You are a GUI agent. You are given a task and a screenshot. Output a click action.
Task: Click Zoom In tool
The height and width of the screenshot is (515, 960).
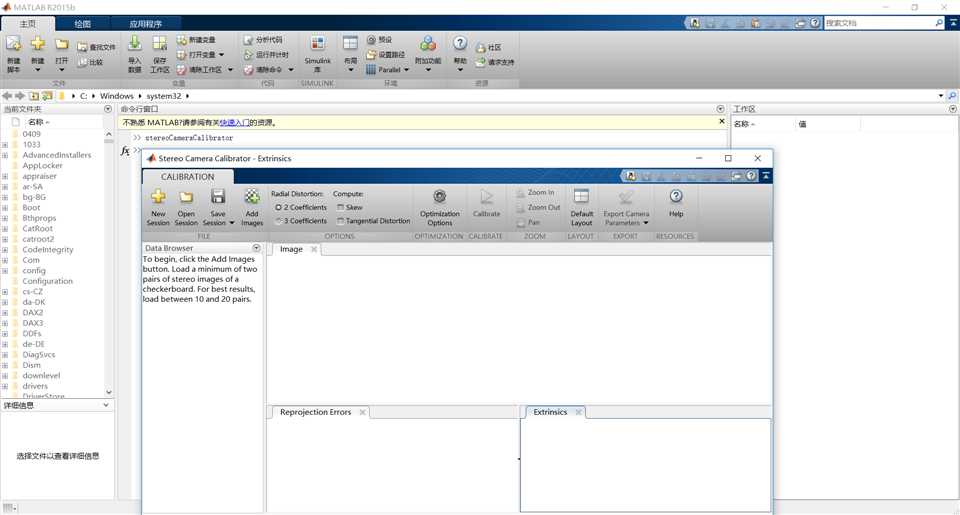coord(535,193)
